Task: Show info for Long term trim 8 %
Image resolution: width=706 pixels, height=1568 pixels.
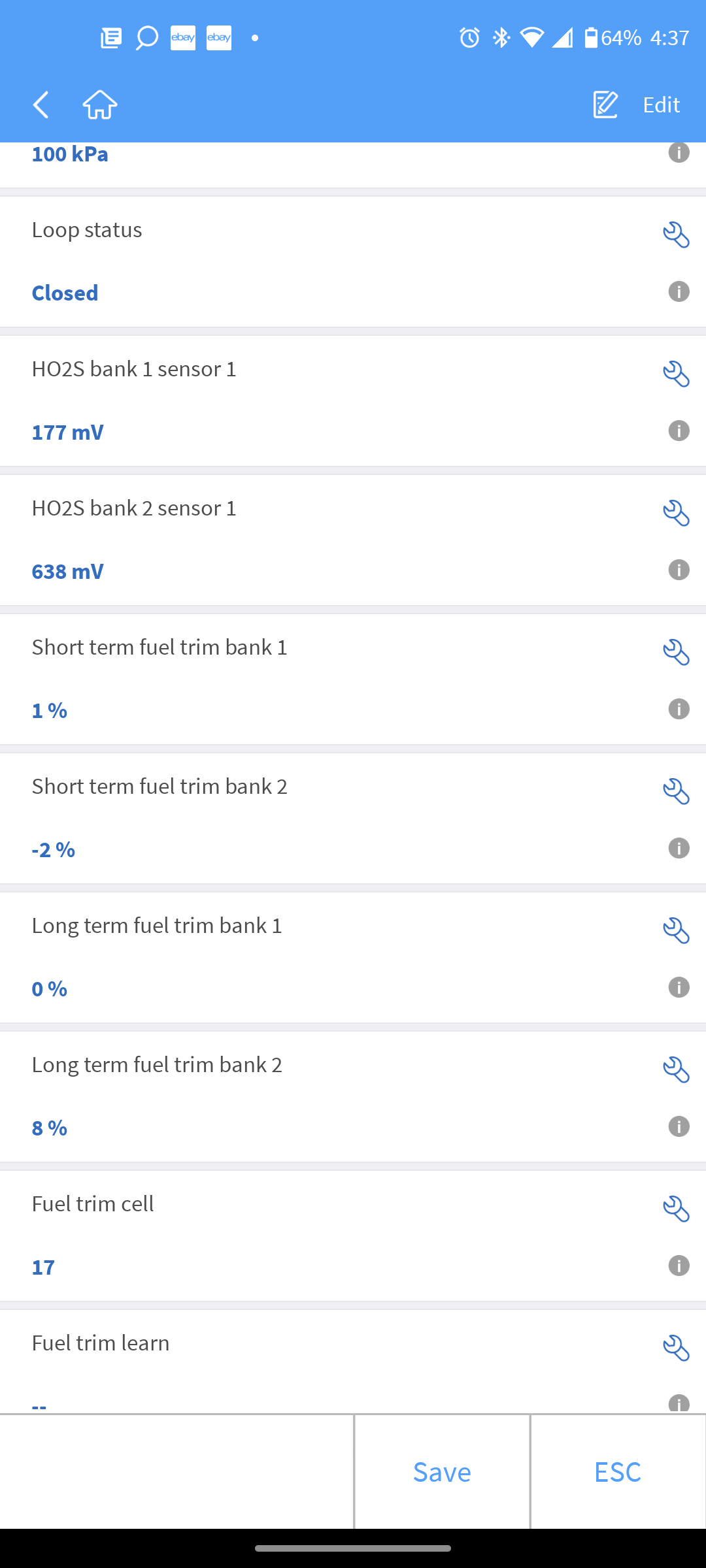Action: pyautogui.click(x=679, y=1126)
